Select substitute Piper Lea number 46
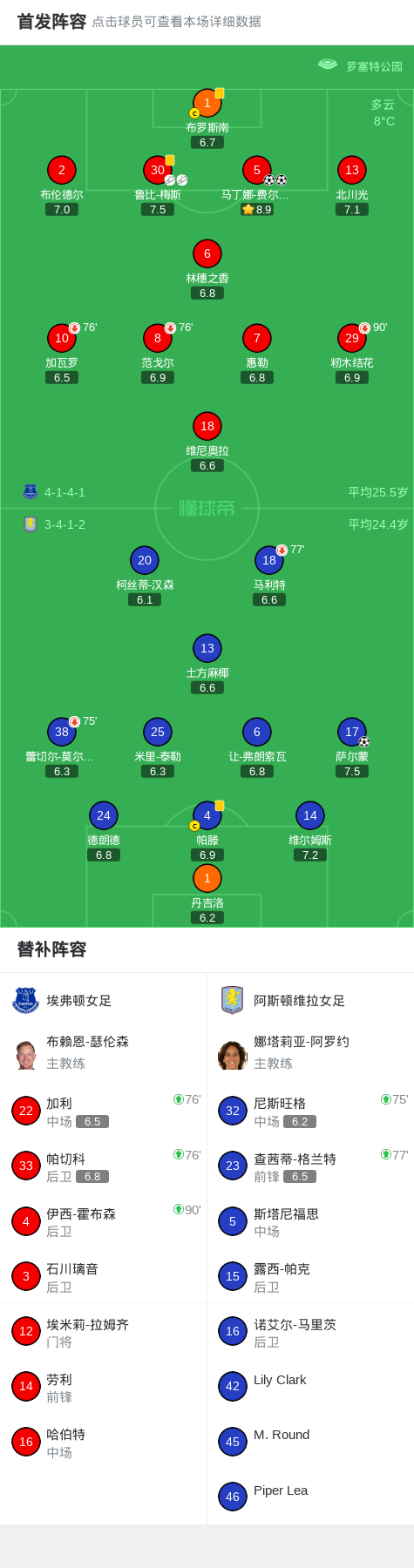This screenshot has width=414, height=1568. click(310, 1497)
